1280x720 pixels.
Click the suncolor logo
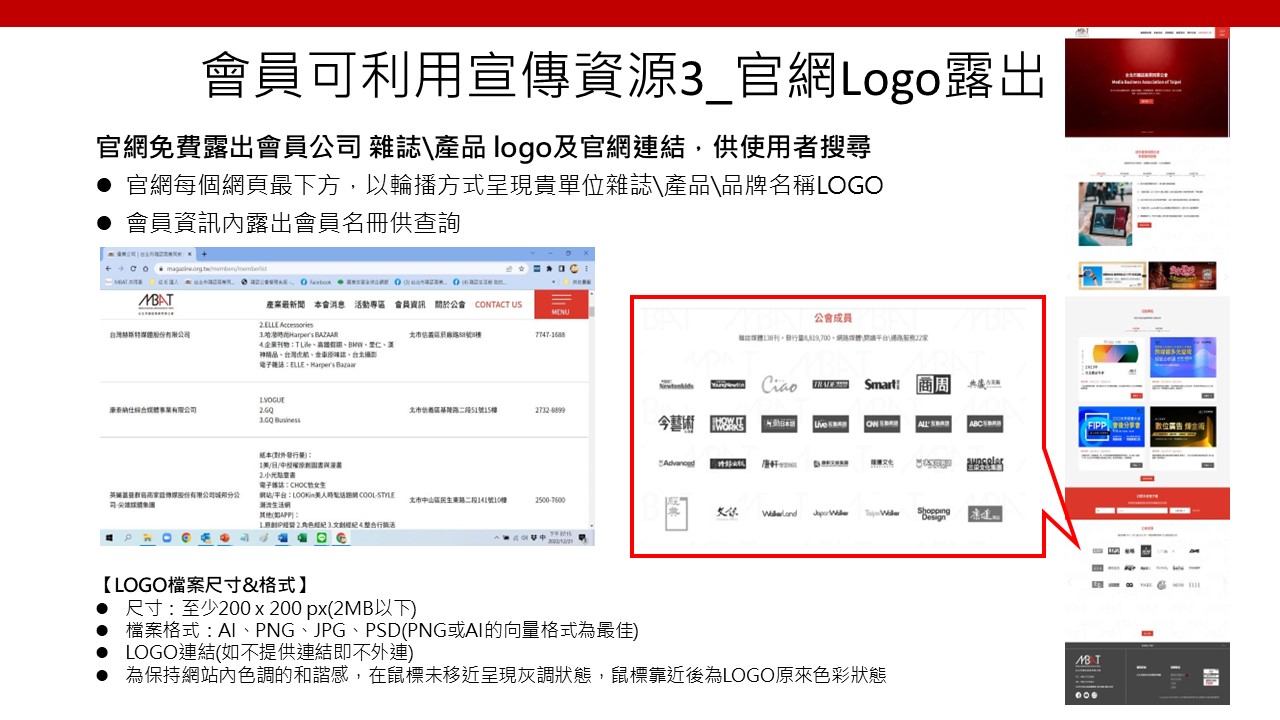(985, 464)
